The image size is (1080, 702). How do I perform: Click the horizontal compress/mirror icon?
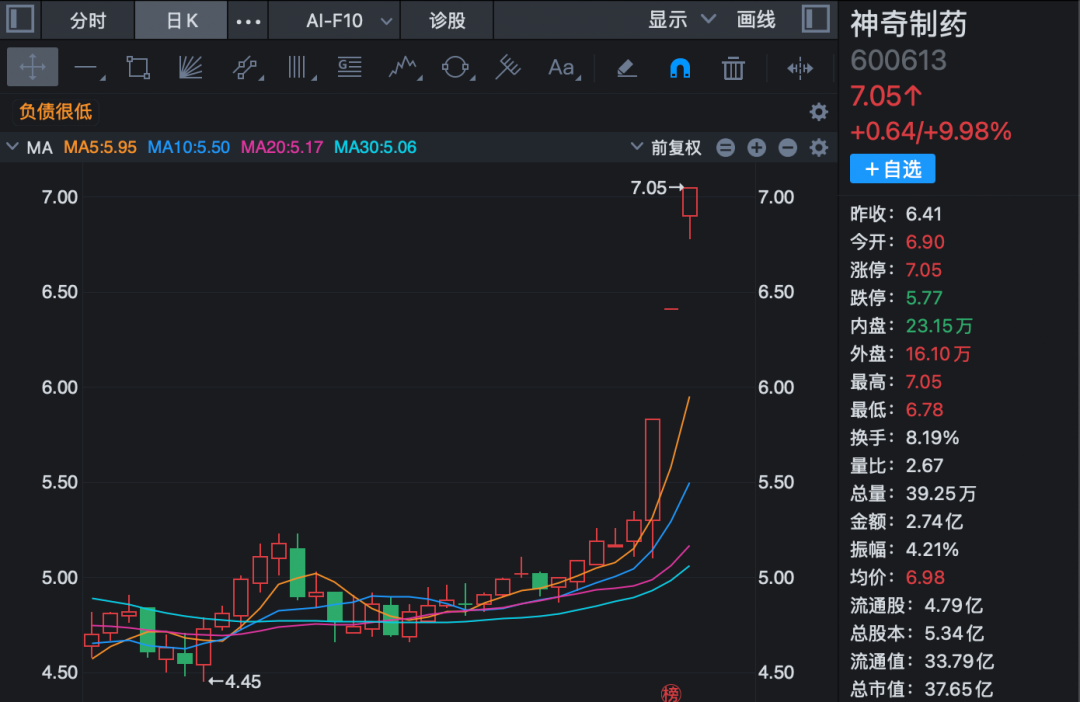pos(800,68)
